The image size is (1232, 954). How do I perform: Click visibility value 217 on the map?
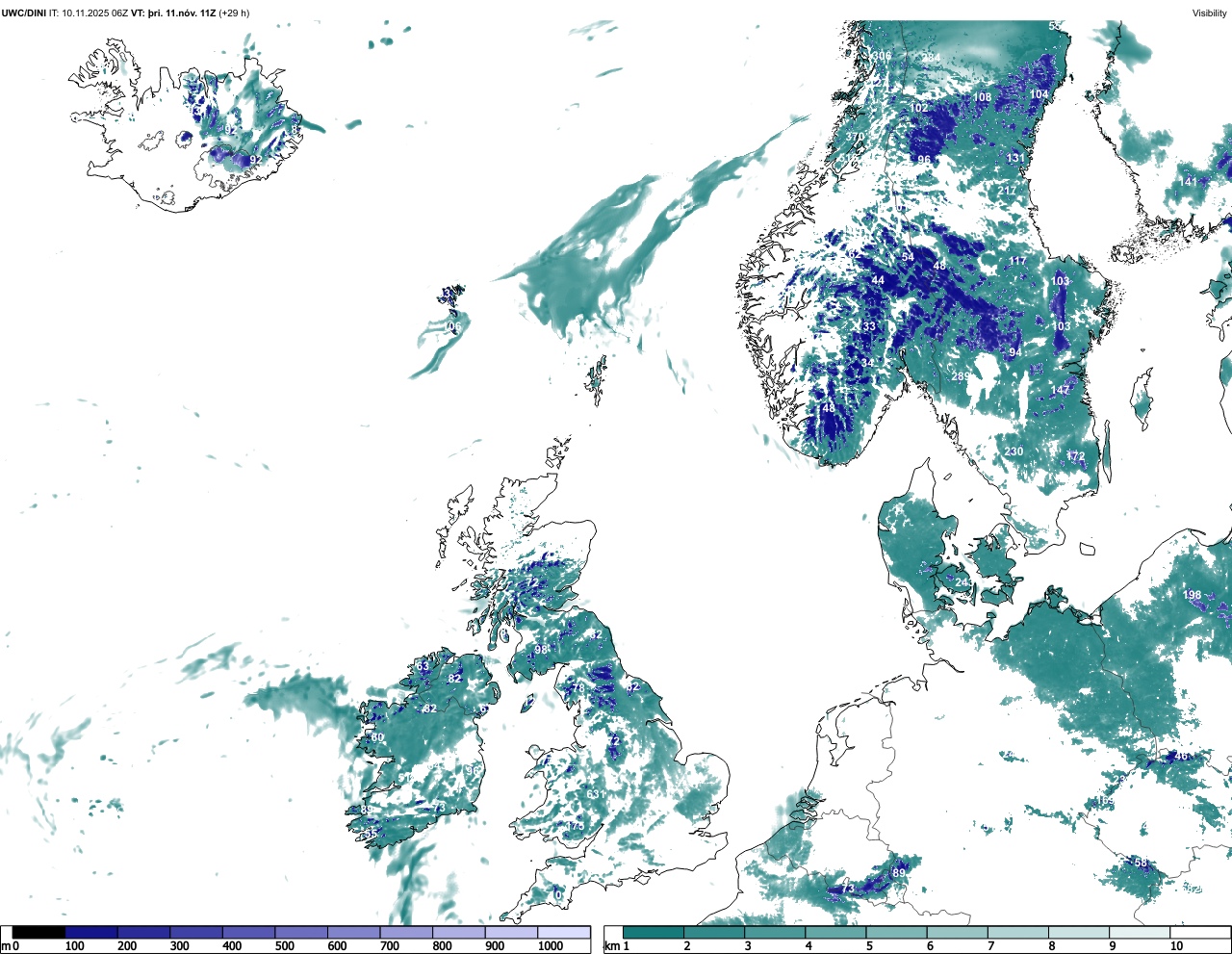1007,191
